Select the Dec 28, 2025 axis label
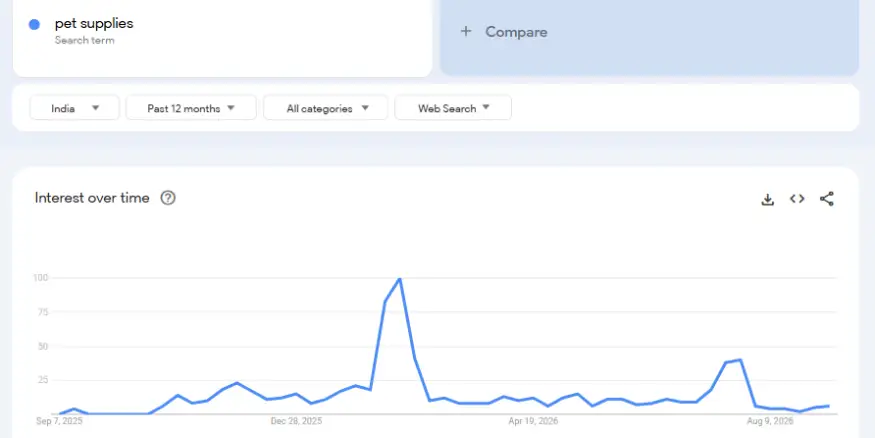 296,421
